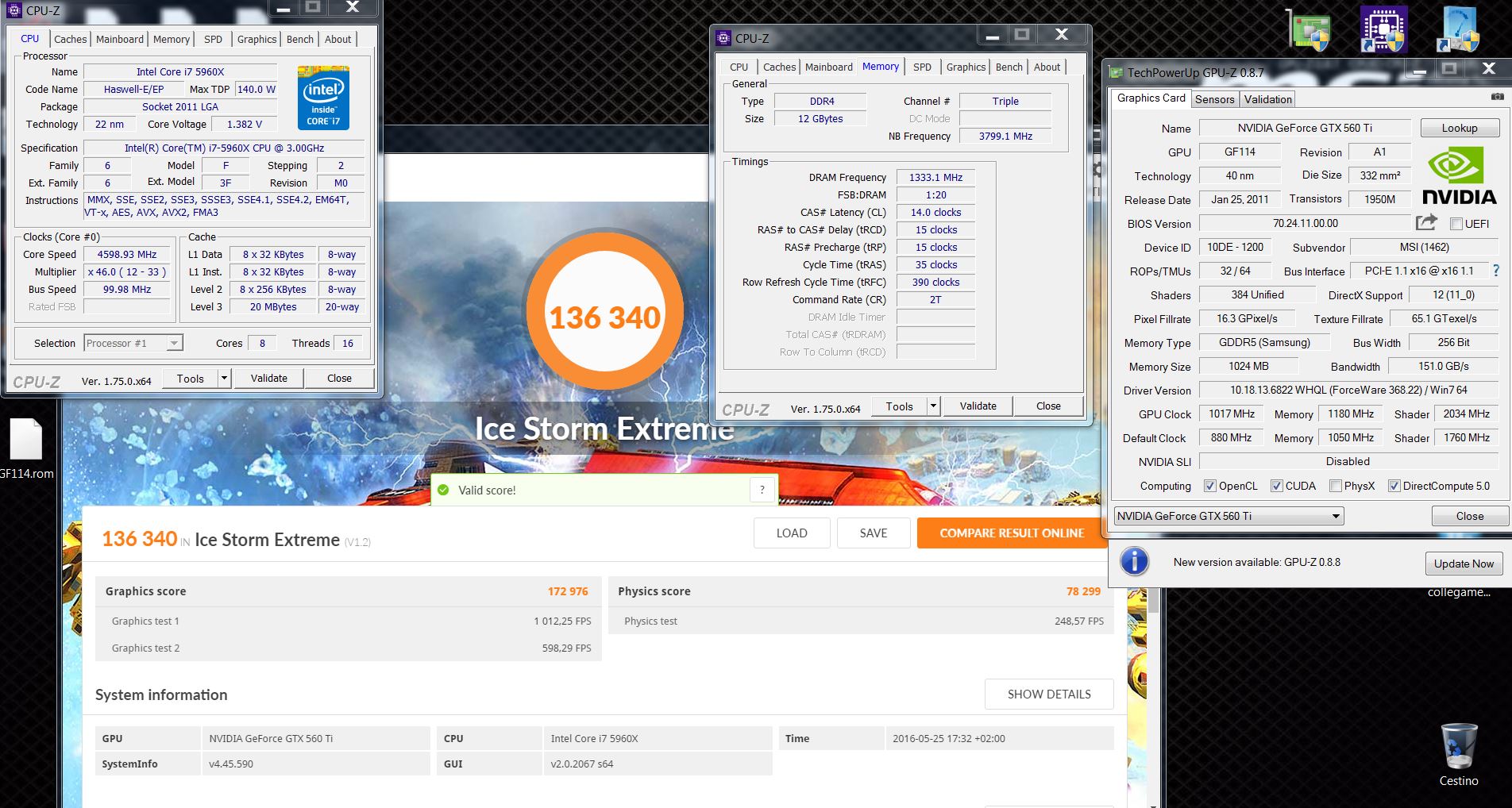
Task: Click the left CPU-Z window title icon
Action: (14, 10)
